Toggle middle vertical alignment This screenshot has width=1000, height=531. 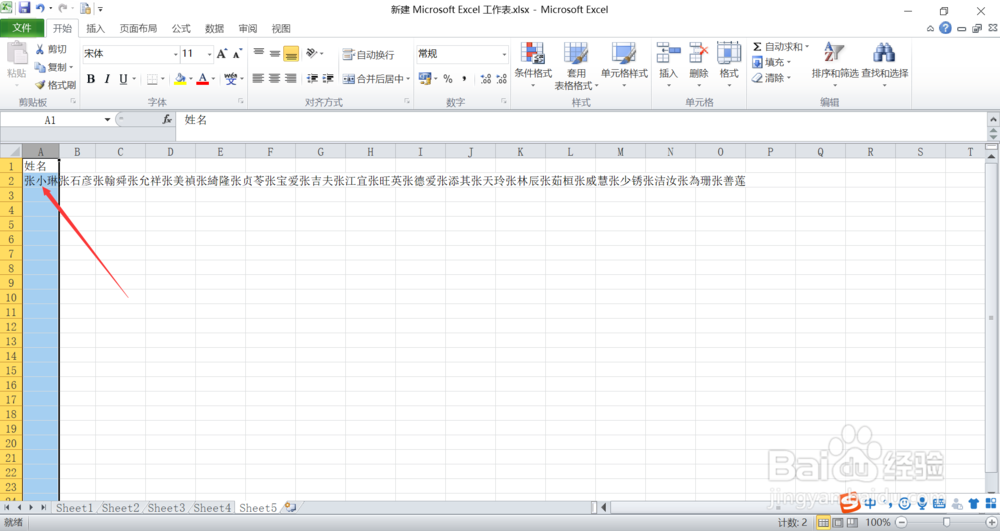pos(274,53)
